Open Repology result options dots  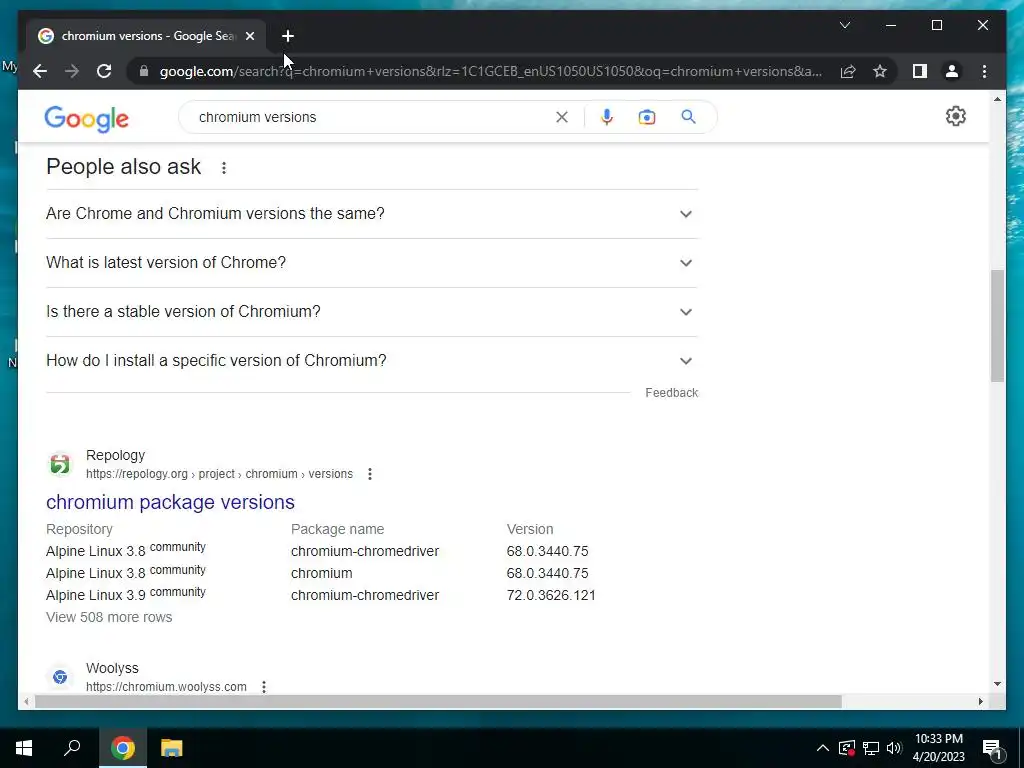[370, 474]
